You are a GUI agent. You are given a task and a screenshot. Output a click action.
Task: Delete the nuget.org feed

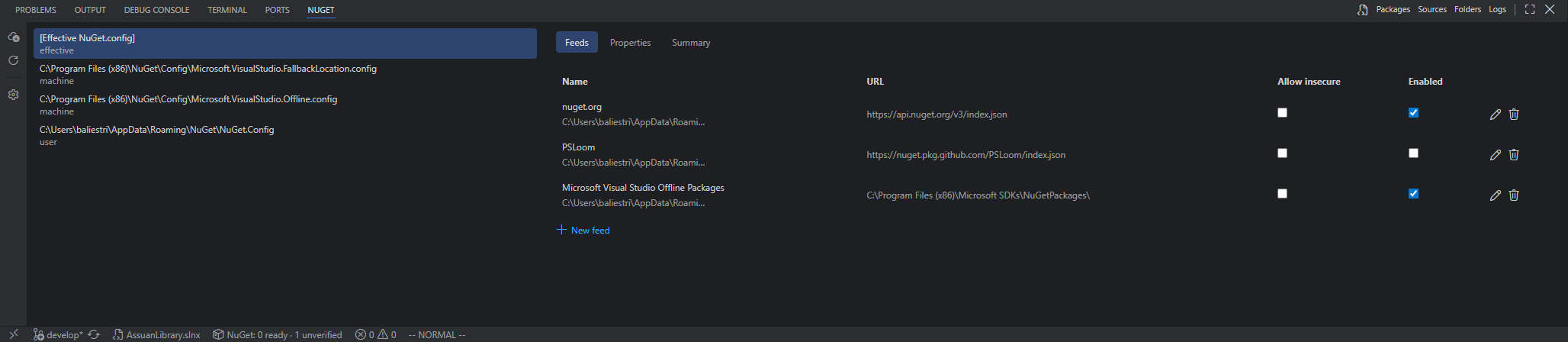point(1514,115)
